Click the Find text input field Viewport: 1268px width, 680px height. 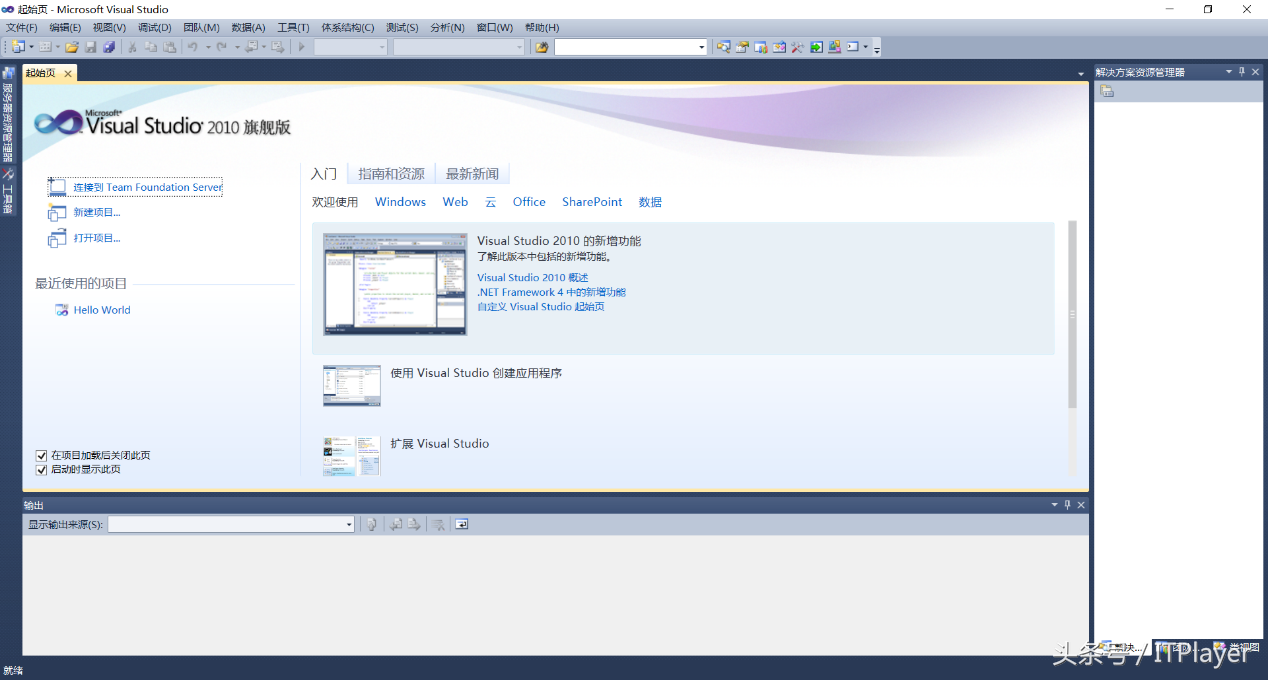[x=625, y=47]
